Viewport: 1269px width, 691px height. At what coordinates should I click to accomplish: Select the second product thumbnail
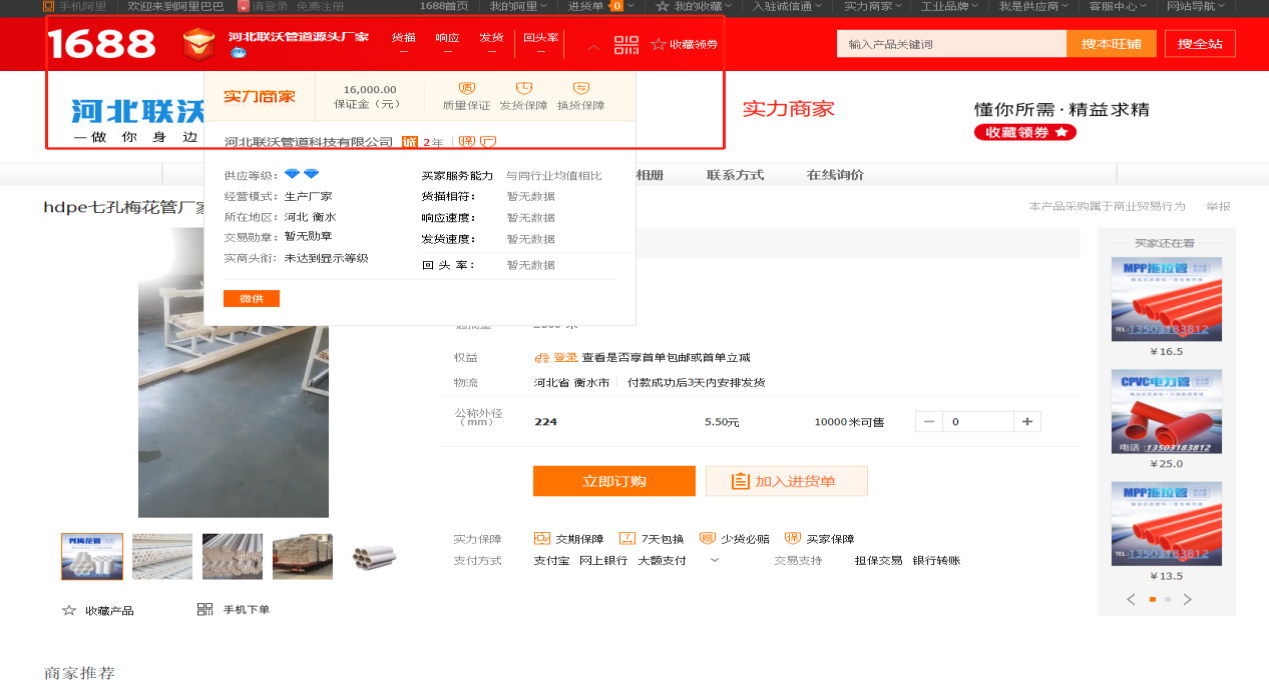[x=162, y=556]
